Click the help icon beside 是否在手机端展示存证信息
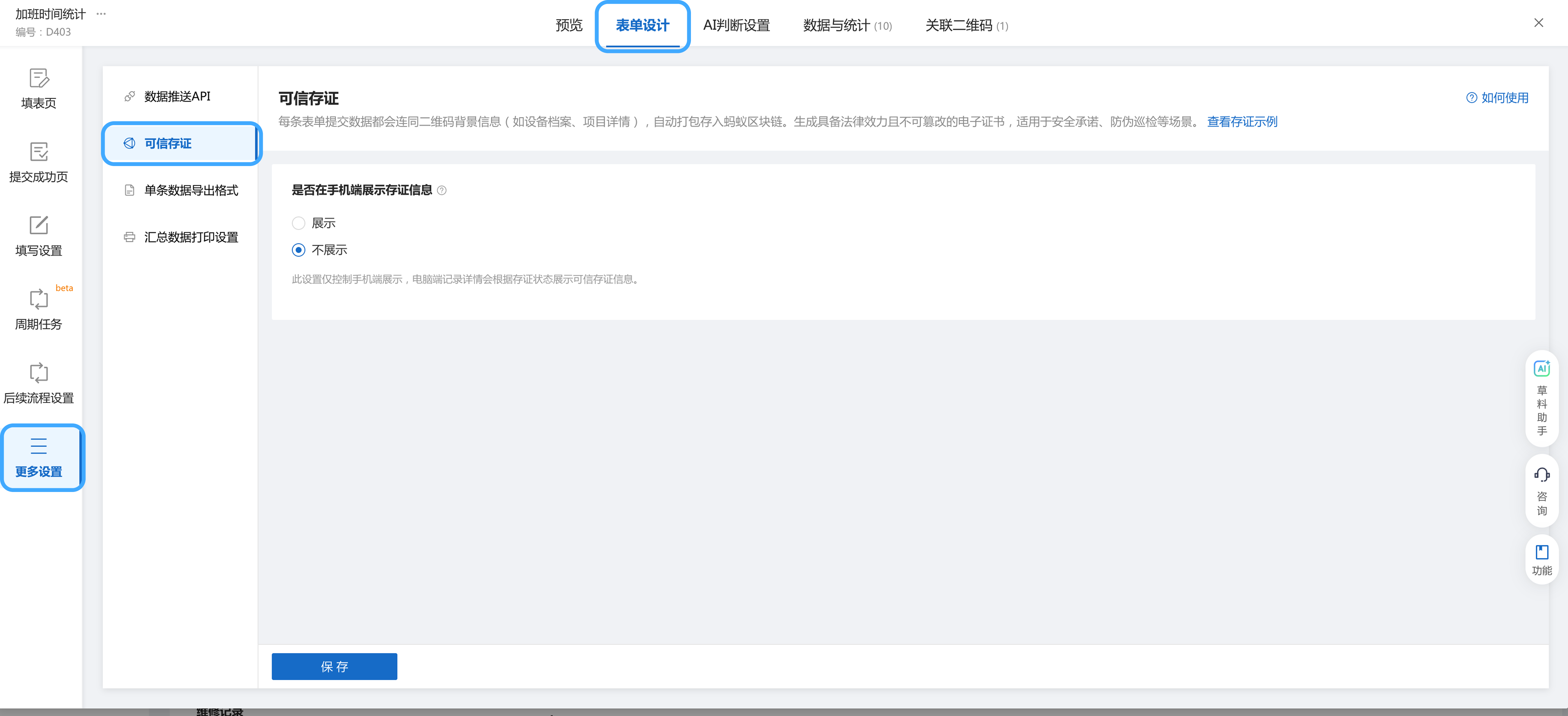 point(442,191)
